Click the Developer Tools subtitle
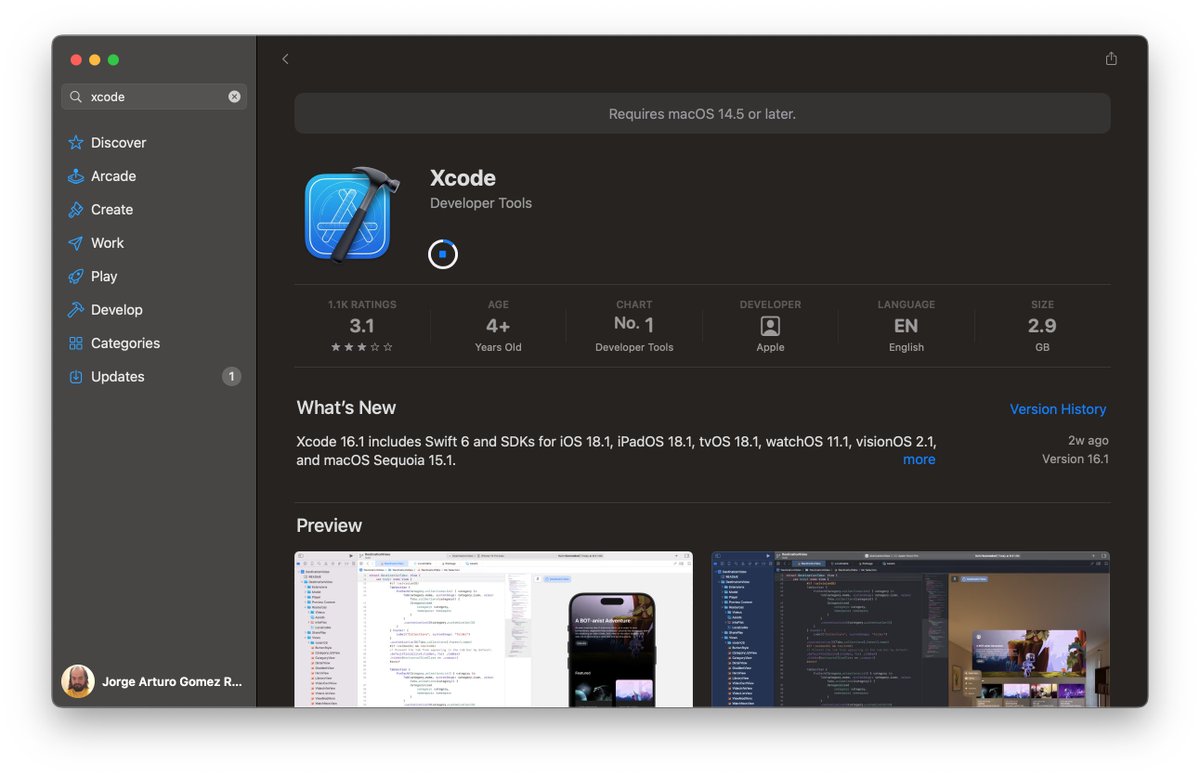 481,203
